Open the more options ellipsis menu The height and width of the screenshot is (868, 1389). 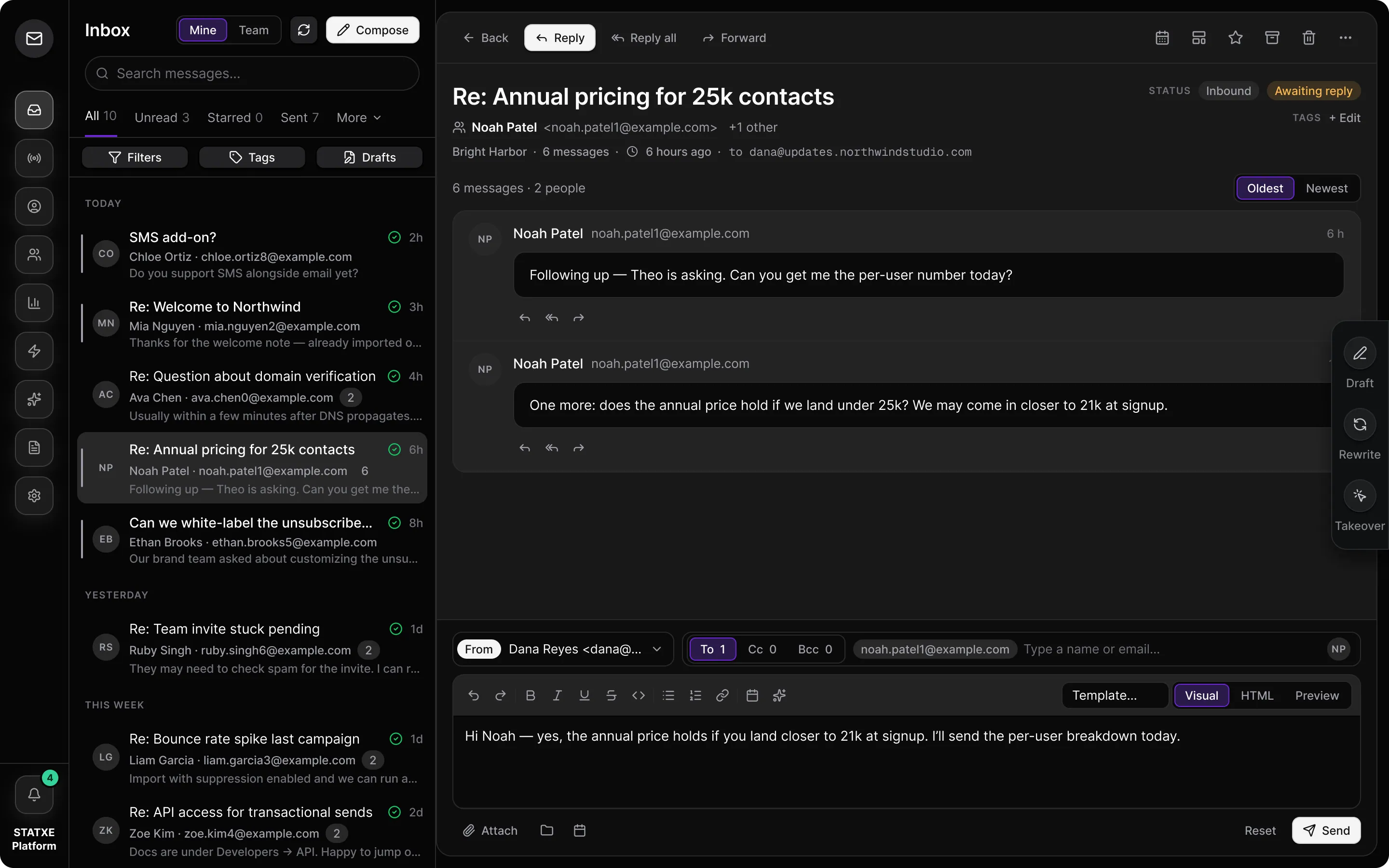coord(1346,38)
